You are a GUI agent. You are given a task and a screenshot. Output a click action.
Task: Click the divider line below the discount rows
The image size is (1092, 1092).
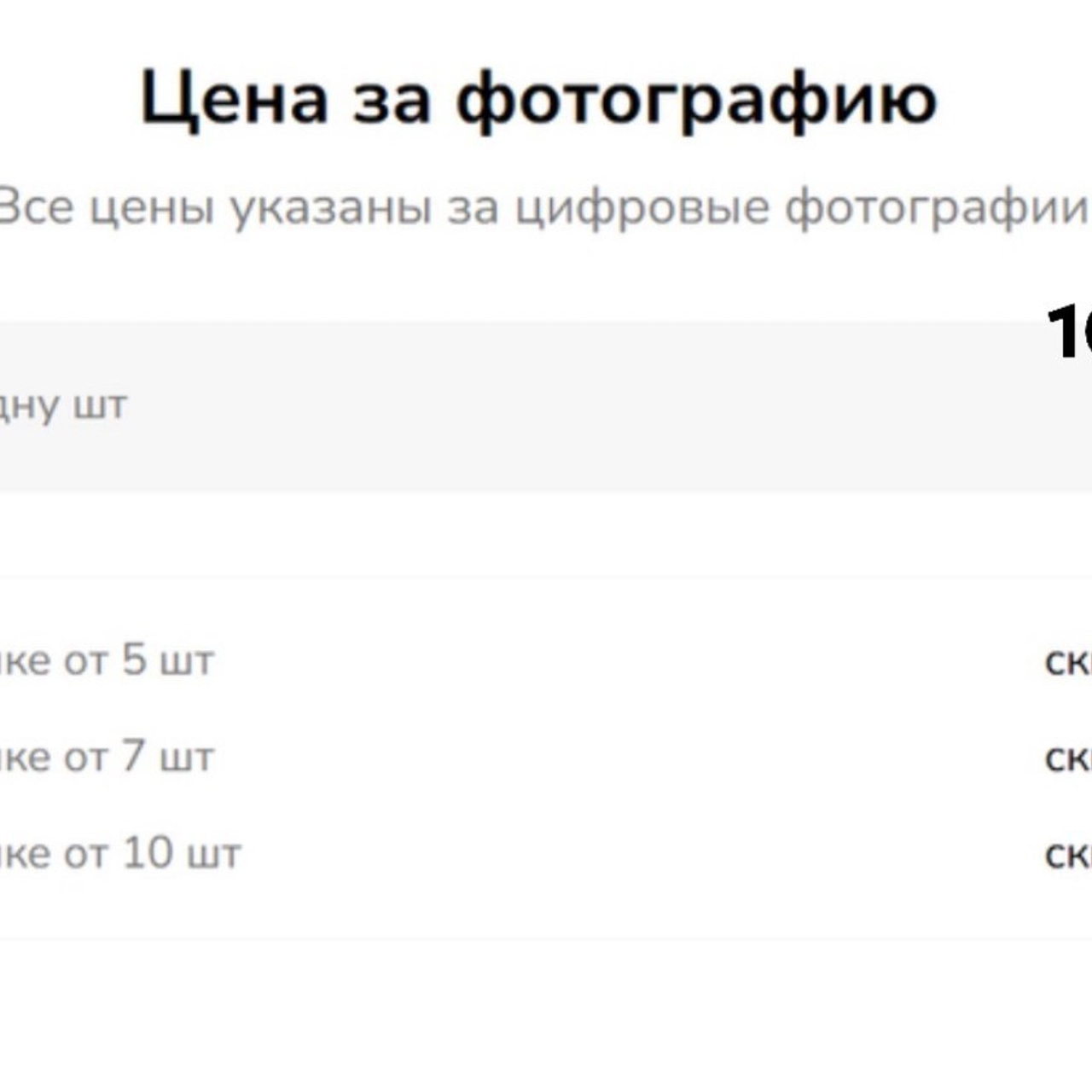546,938
